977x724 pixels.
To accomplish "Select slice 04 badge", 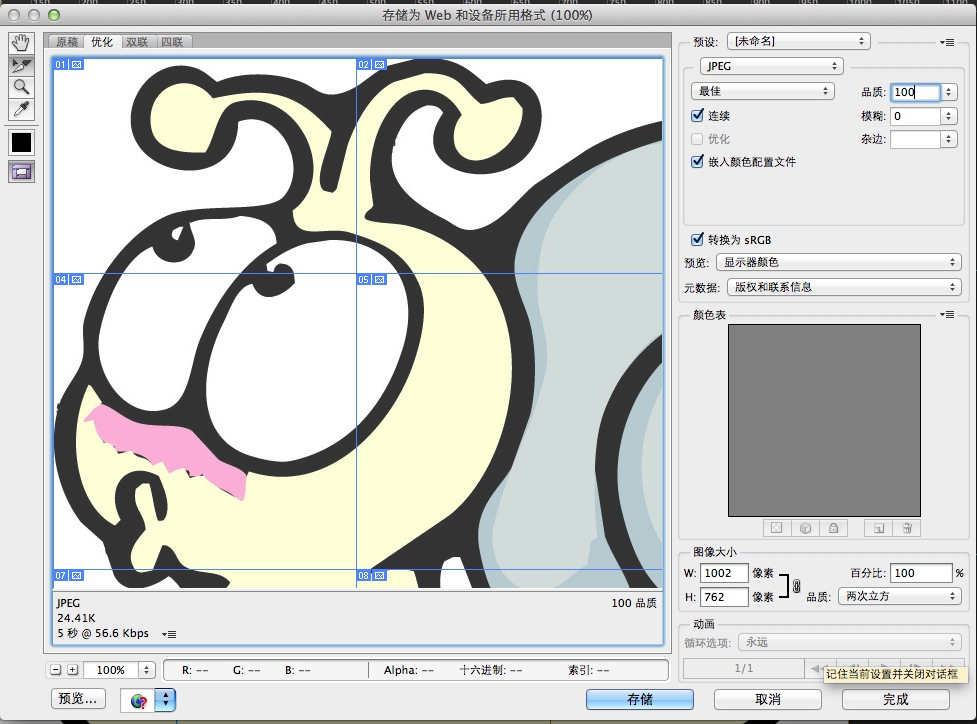I will click(x=69, y=279).
